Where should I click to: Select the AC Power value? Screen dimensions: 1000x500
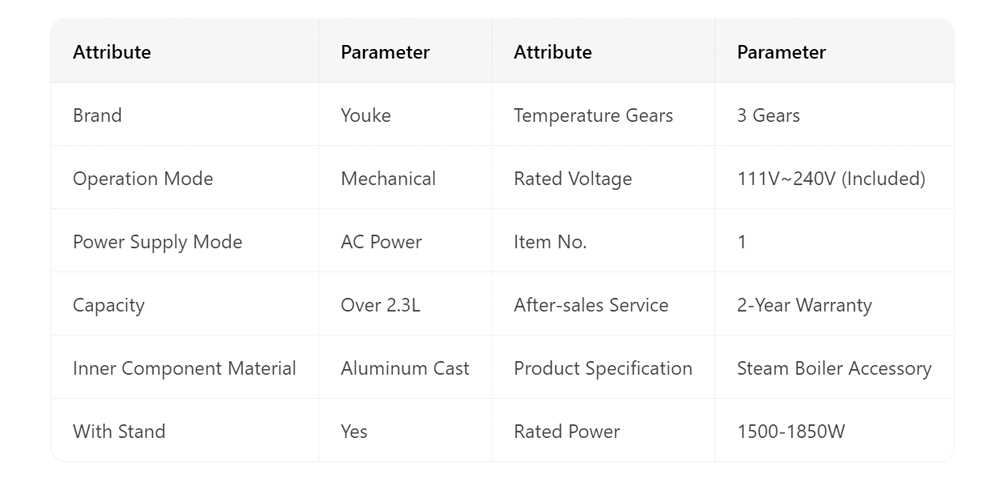[381, 242]
